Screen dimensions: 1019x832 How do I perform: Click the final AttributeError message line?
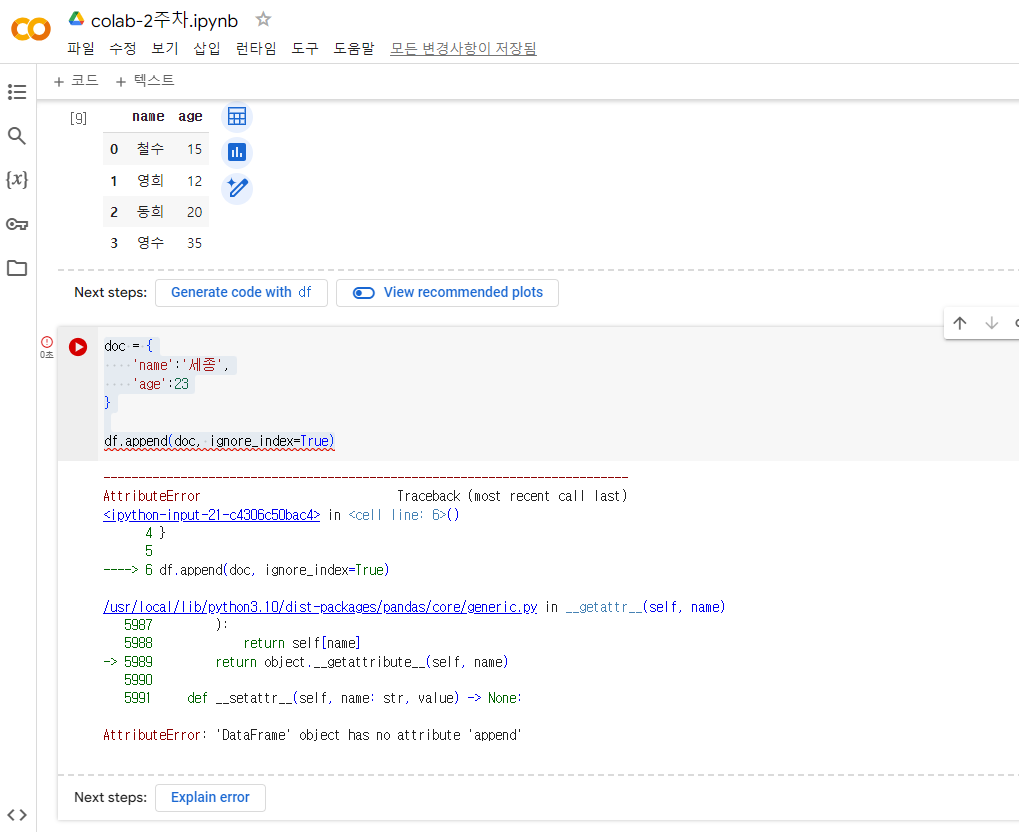coord(313,735)
